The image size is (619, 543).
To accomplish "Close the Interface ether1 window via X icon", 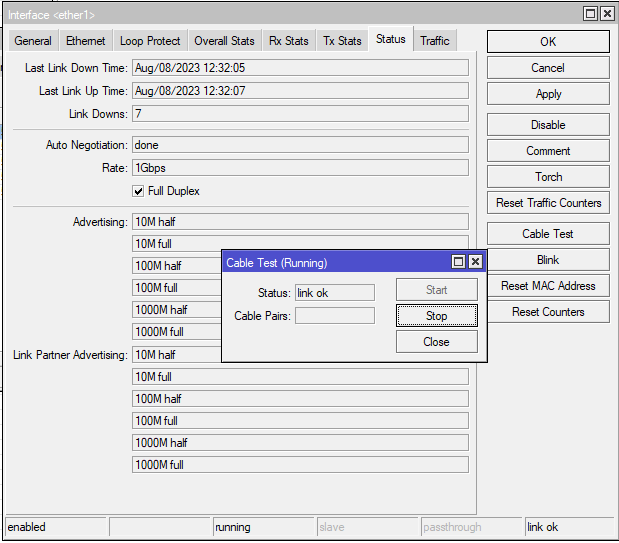I will (x=607, y=14).
